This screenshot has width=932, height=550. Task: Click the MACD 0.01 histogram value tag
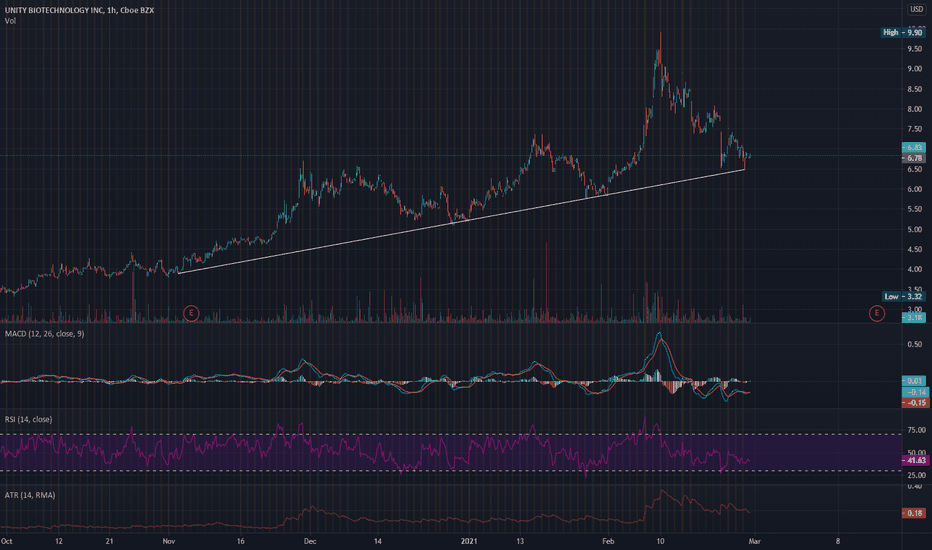point(914,381)
